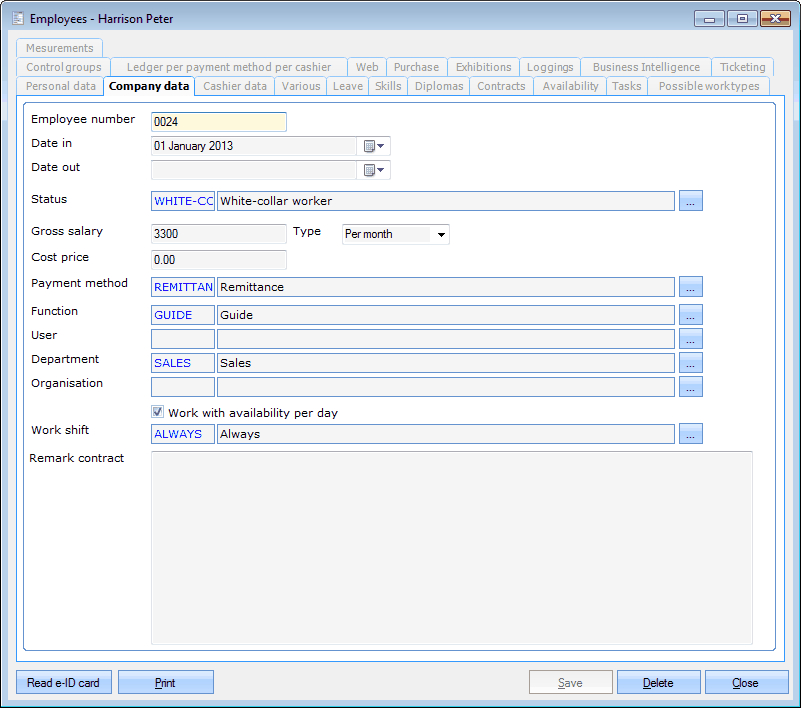Click inside the Remark contract text area
Image resolution: width=801 pixels, height=708 pixels.
451,547
